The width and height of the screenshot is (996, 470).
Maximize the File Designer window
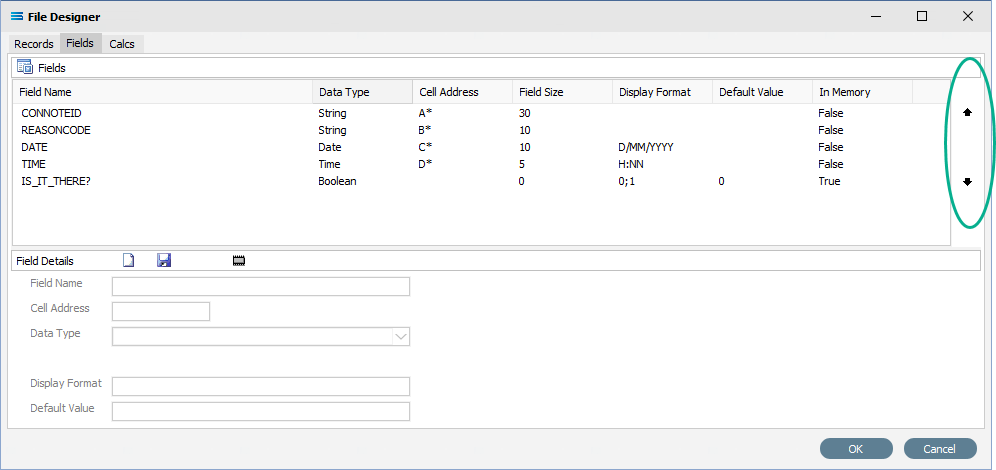(x=922, y=17)
